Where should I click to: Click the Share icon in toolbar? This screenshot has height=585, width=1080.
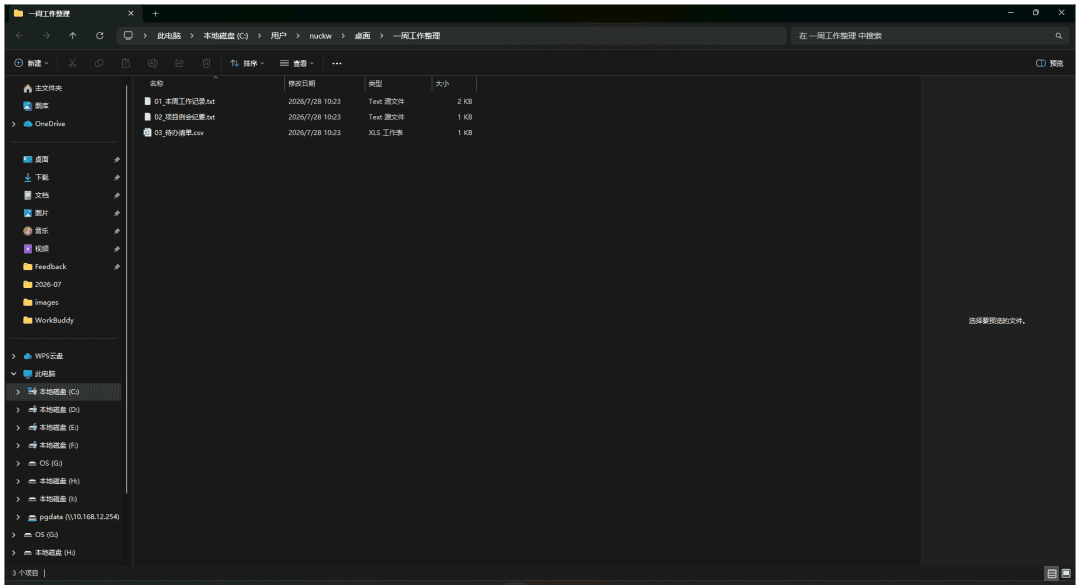click(179, 63)
